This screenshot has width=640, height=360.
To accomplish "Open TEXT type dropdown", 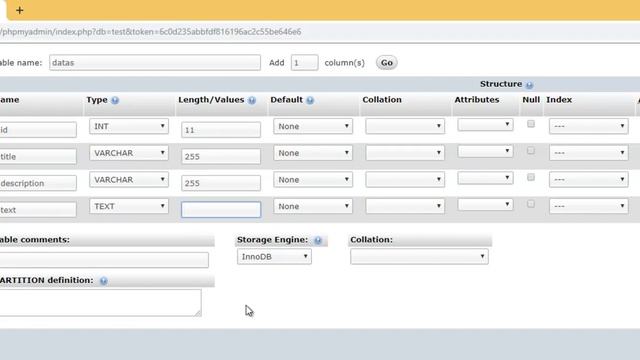I will pos(129,207).
